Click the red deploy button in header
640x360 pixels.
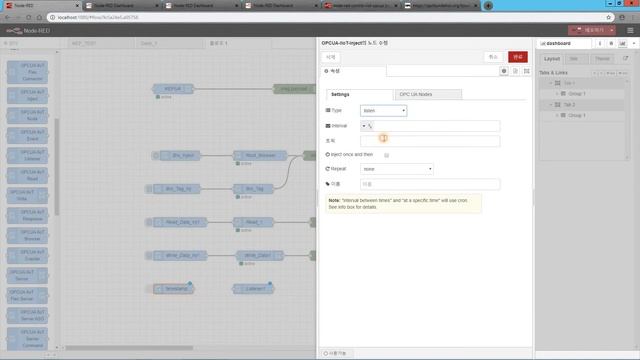588,30
